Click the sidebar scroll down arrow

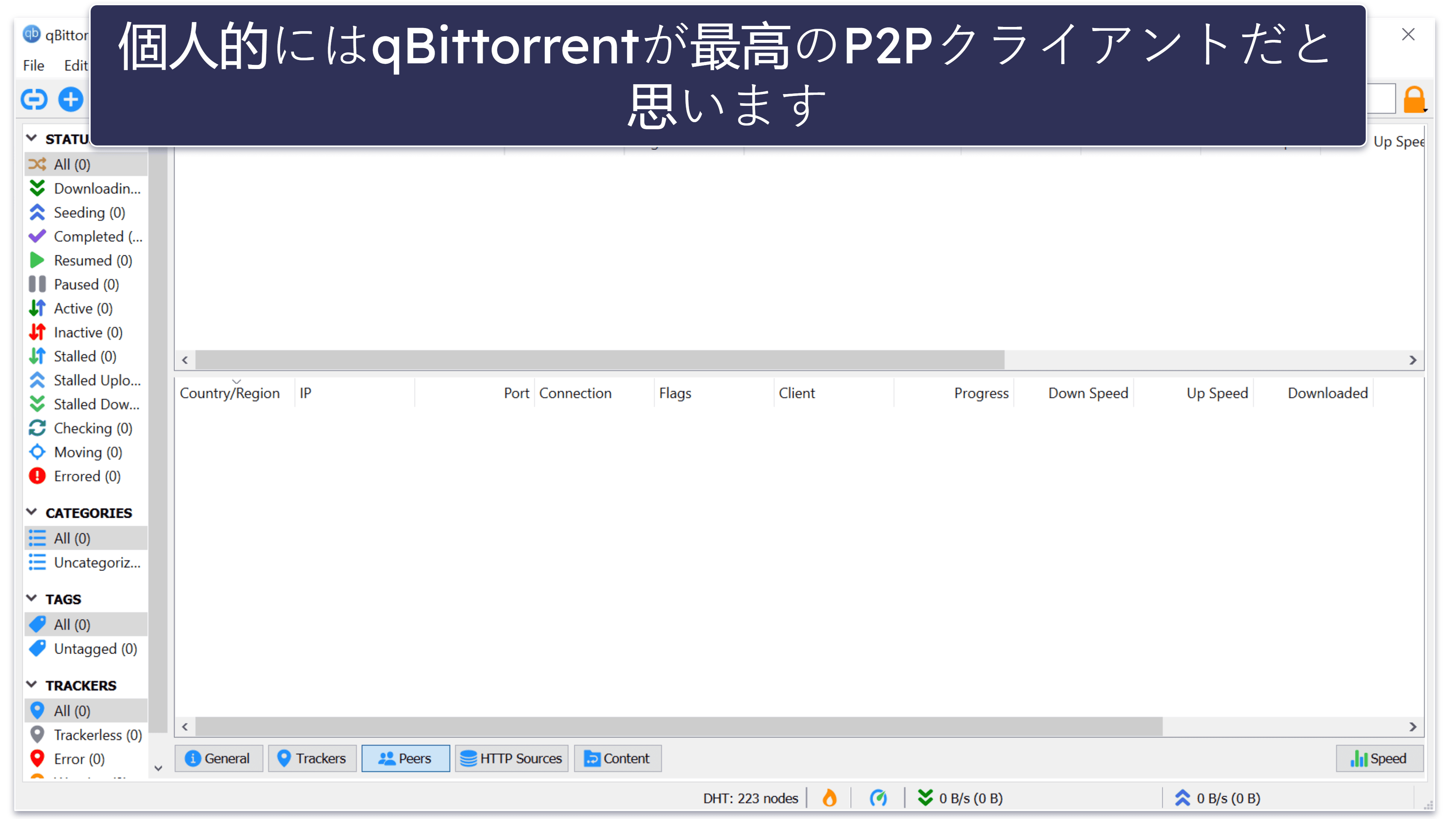point(158,768)
